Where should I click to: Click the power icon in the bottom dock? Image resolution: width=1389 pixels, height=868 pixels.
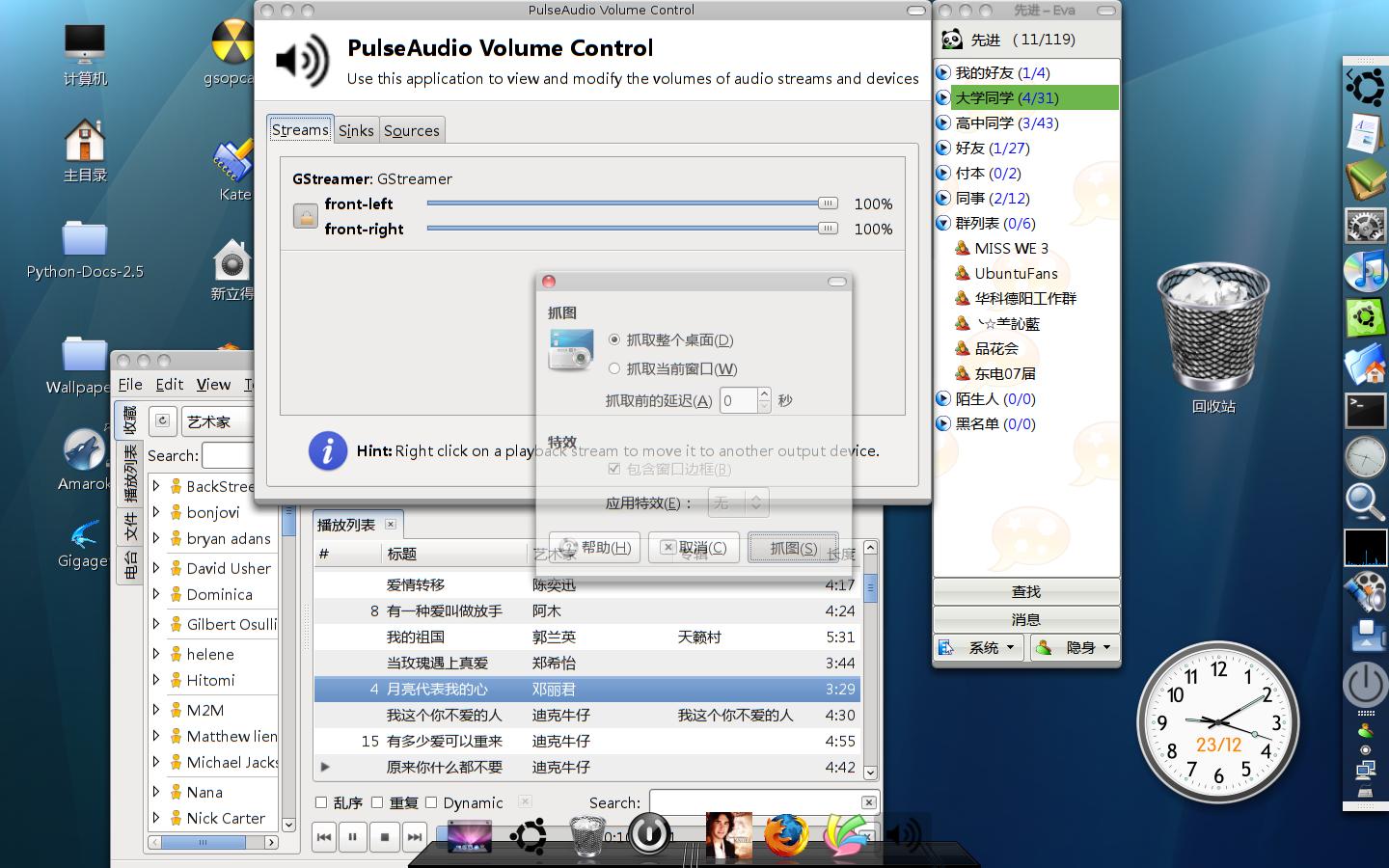click(x=649, y=833)
